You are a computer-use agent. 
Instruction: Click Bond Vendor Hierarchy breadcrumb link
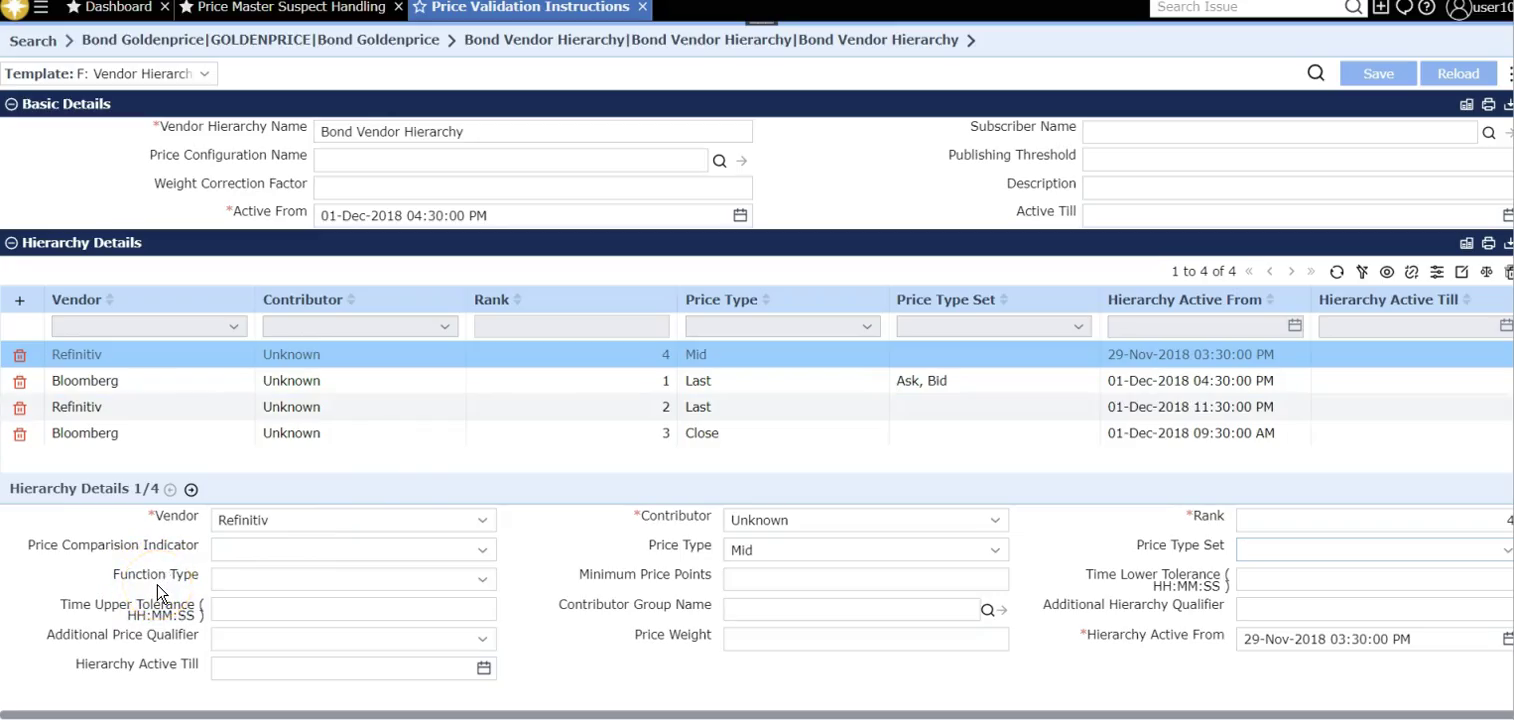click(x=711, y=40)
